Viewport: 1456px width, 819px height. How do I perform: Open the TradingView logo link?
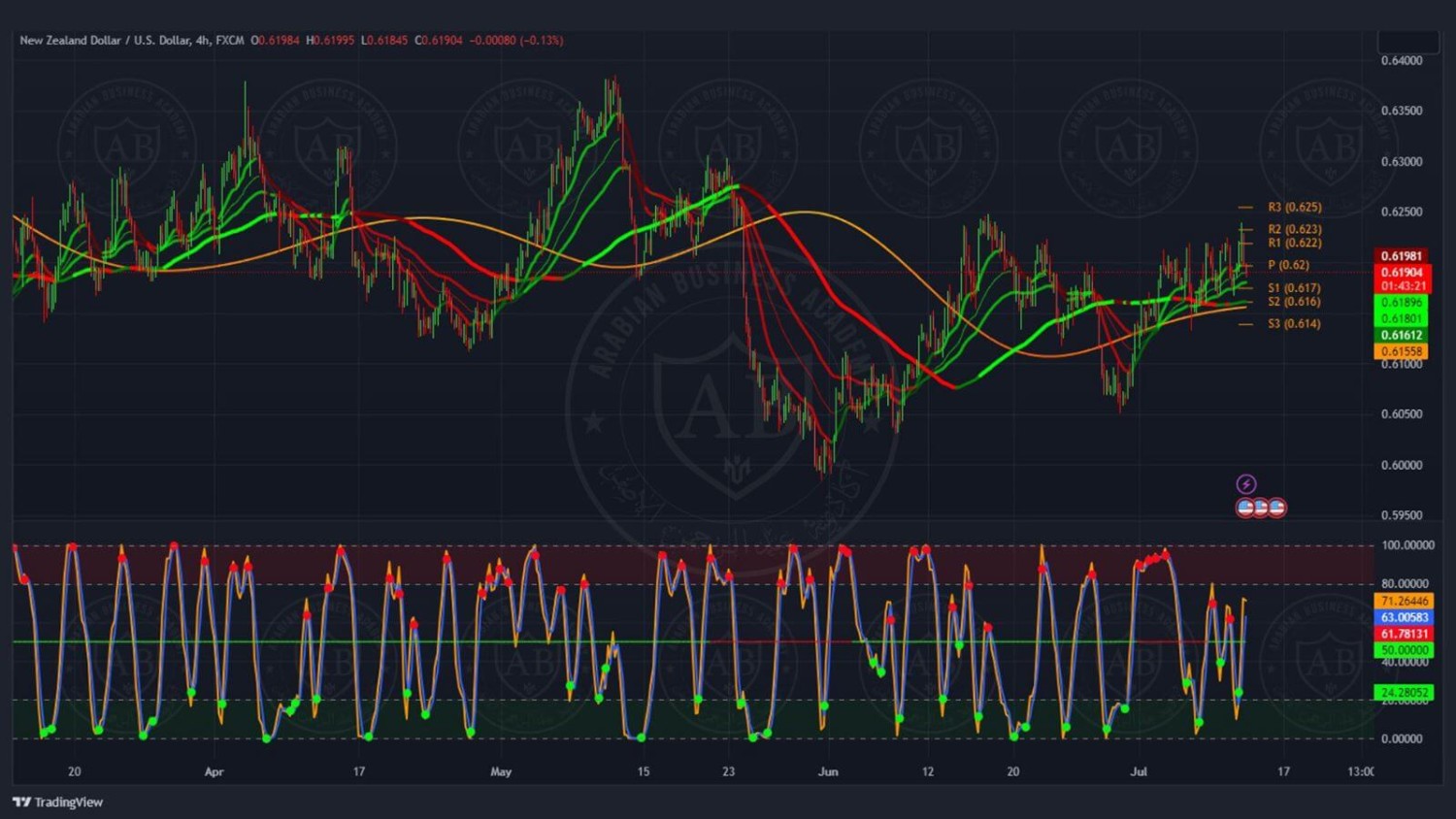click(58, 802)
